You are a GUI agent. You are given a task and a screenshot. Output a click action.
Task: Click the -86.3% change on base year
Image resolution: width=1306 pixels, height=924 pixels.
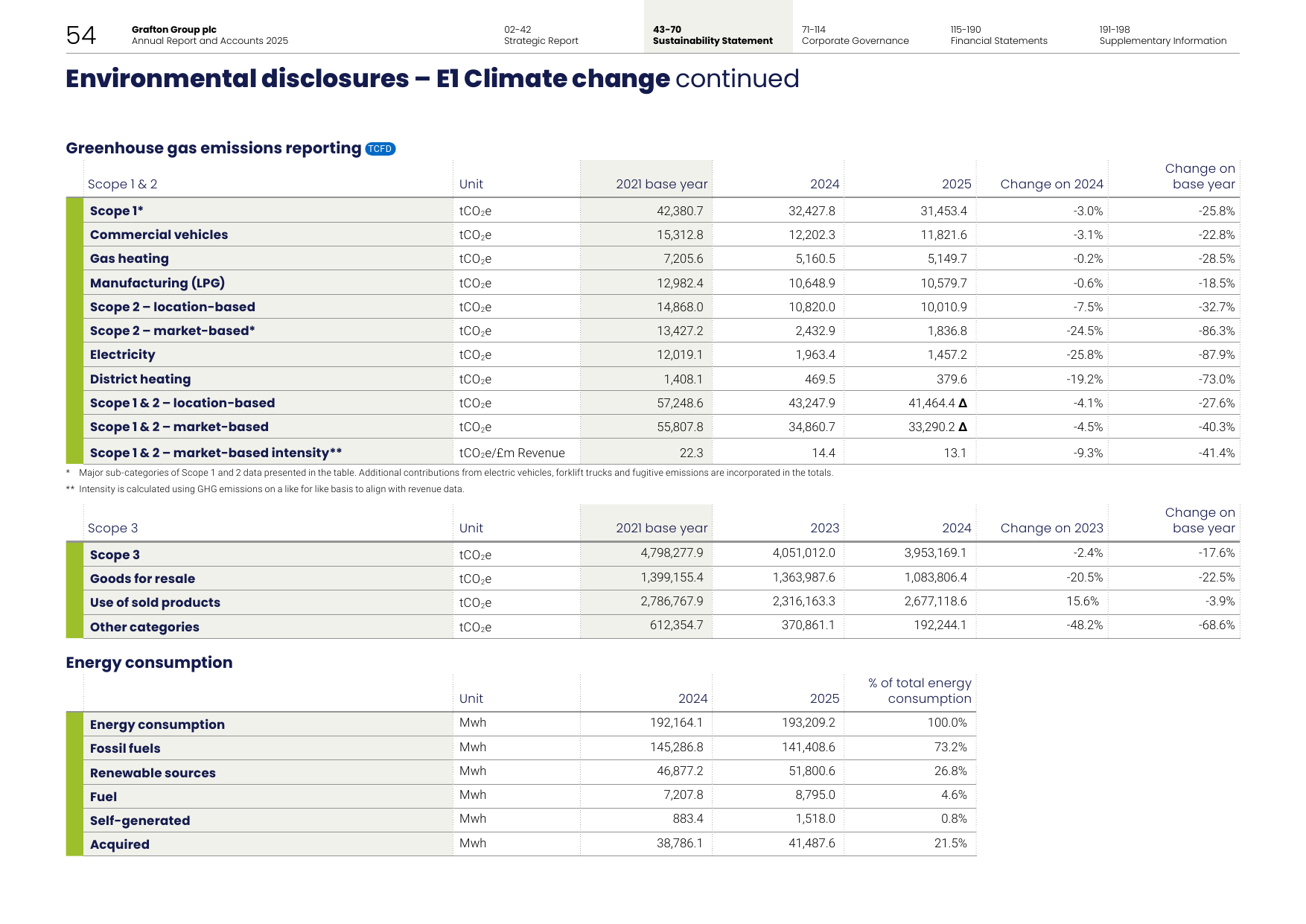pyautogui.click(x=1216, y=331)
